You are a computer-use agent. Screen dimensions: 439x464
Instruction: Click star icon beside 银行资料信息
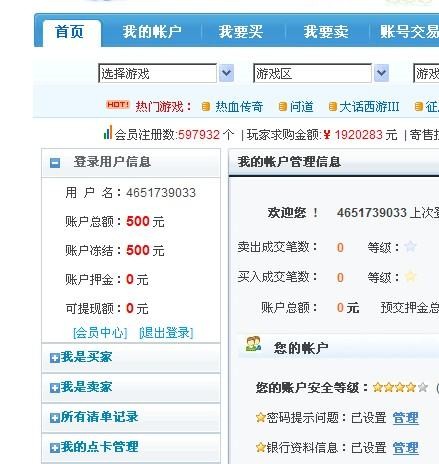click(261, 447)
